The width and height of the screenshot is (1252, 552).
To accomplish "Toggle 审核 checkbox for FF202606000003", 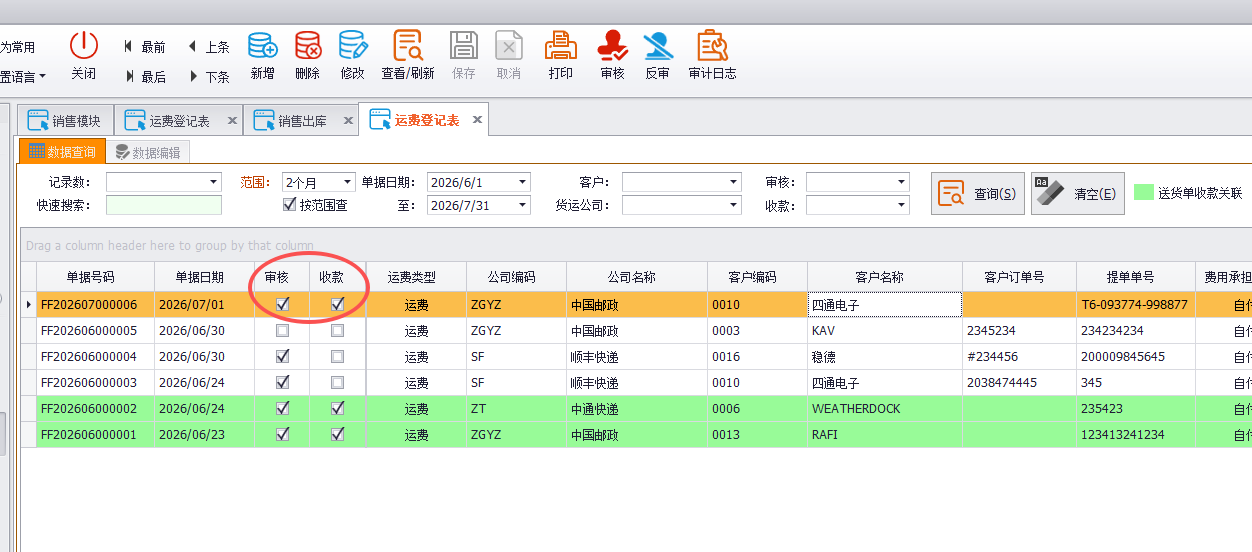I will (x=283, y=382).
